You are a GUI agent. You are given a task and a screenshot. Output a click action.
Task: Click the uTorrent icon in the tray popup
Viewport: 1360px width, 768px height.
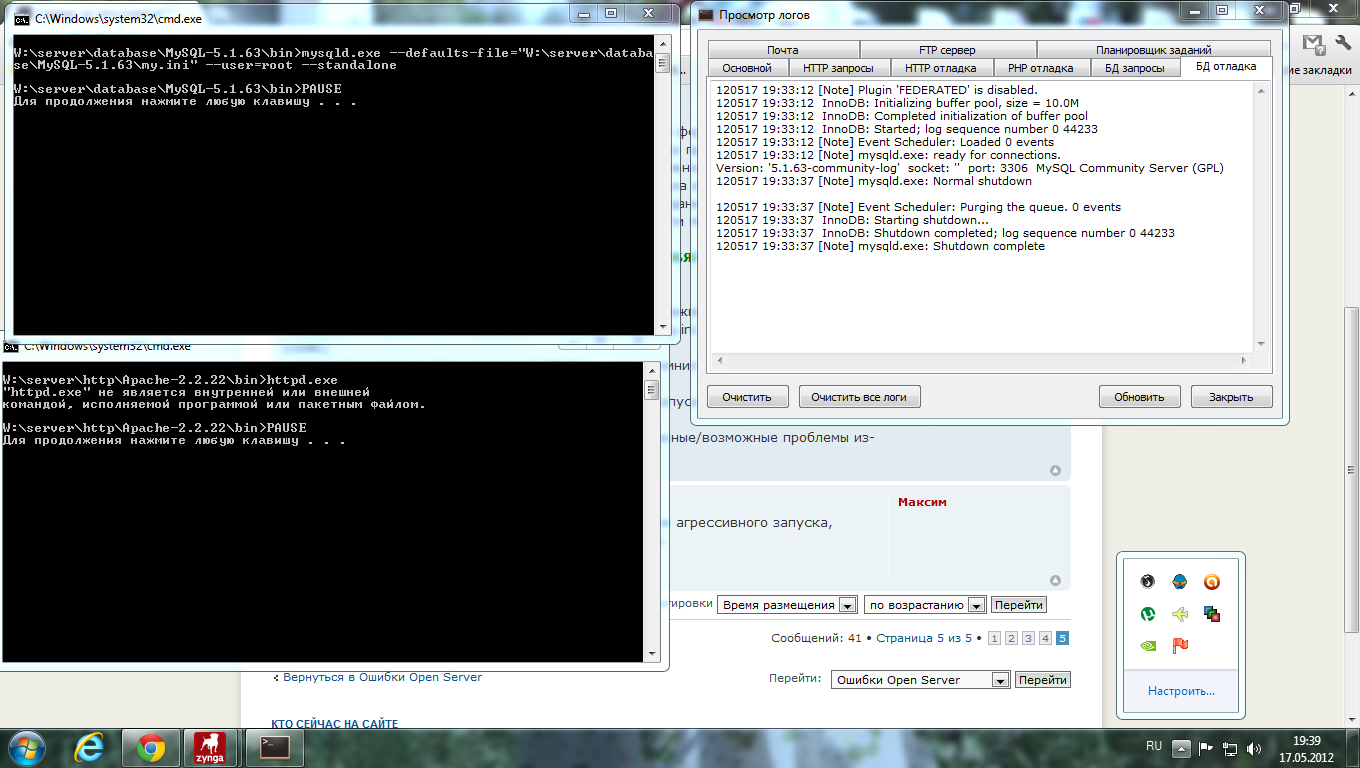(1149, 614)
